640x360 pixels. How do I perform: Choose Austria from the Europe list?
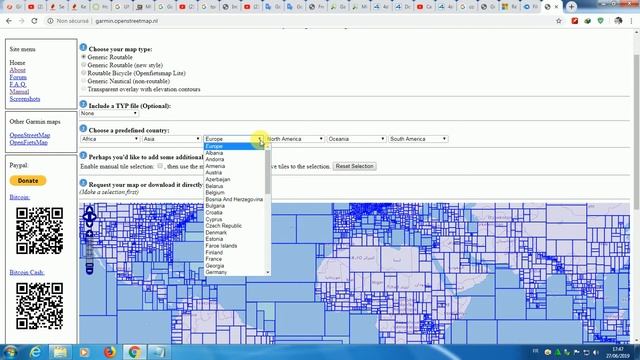tap(235, 173)
